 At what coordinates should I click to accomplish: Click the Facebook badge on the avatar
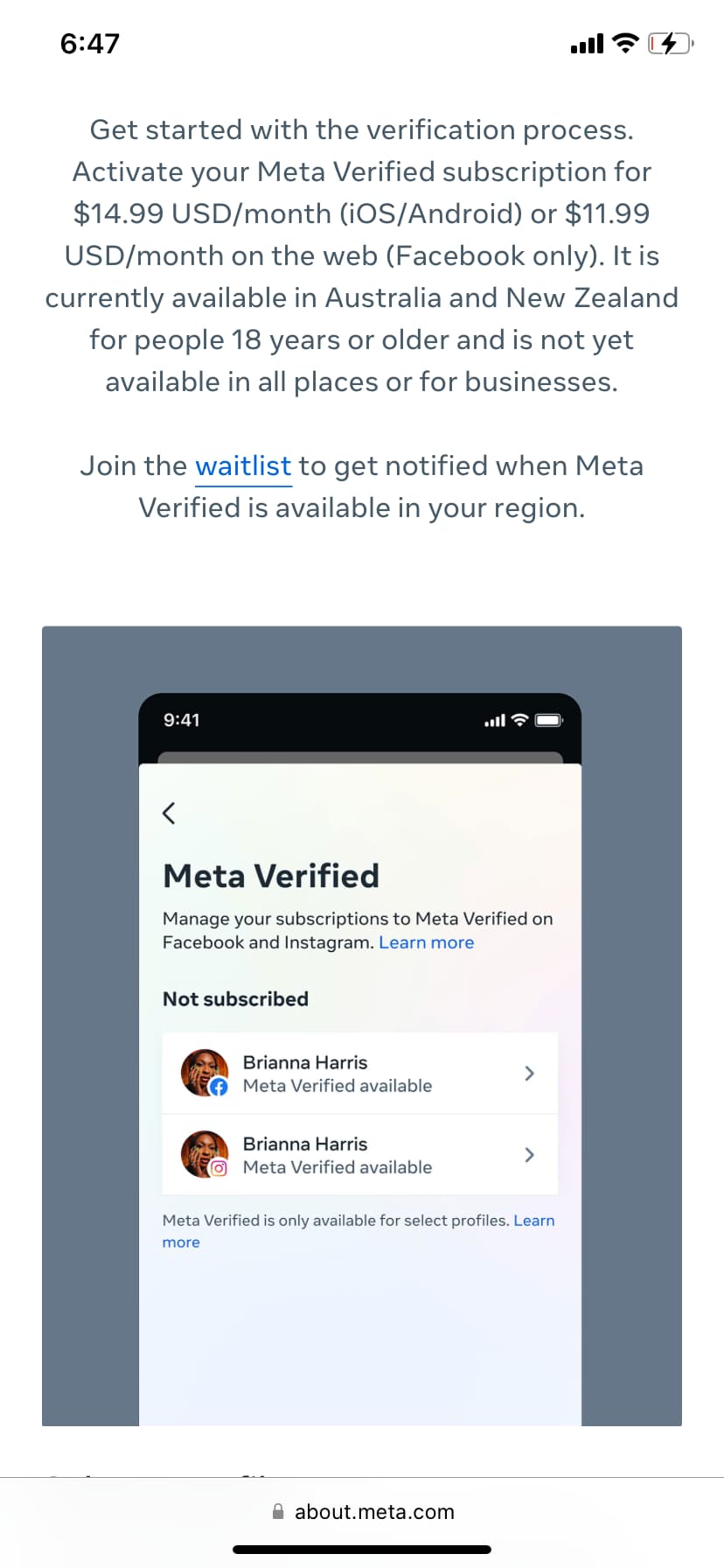point(219,1087)
